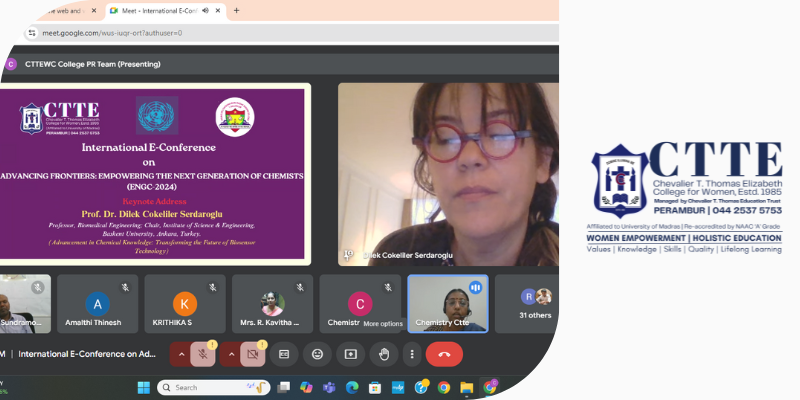Open the Windows Start menu
The height and width of the screenshot is (400, 800).
144,388
